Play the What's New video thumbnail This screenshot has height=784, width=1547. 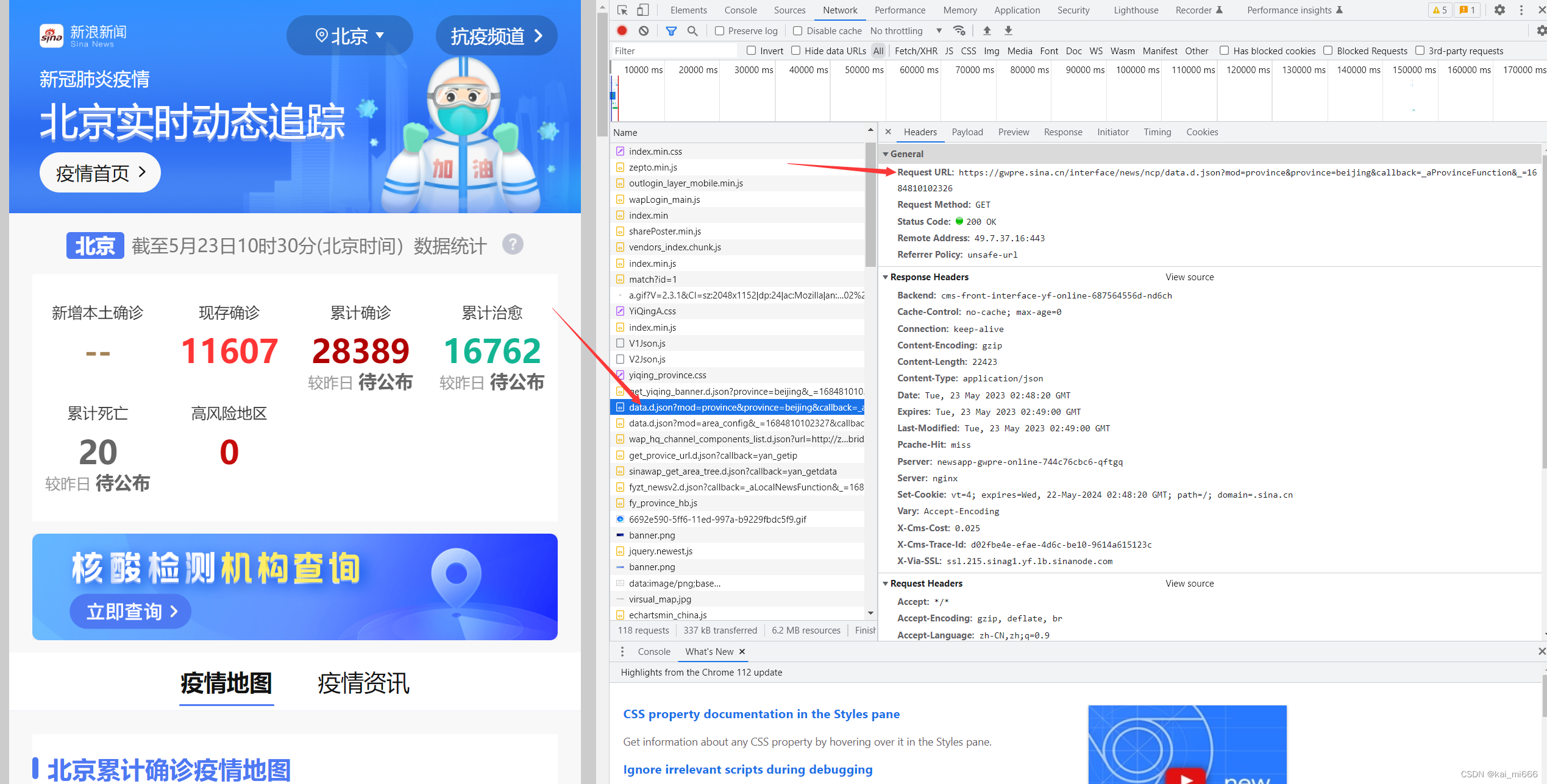pyautogui.click(x=1186, y=778)
